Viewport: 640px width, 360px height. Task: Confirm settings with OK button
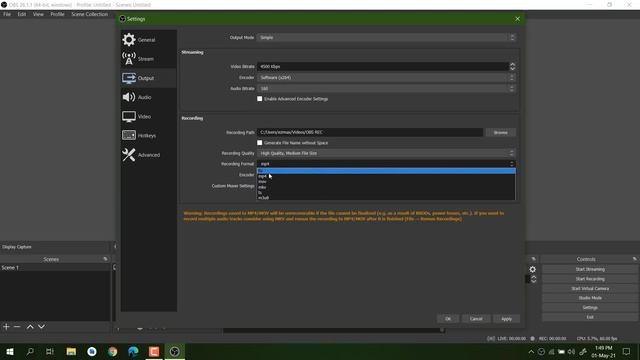[448, 319]
